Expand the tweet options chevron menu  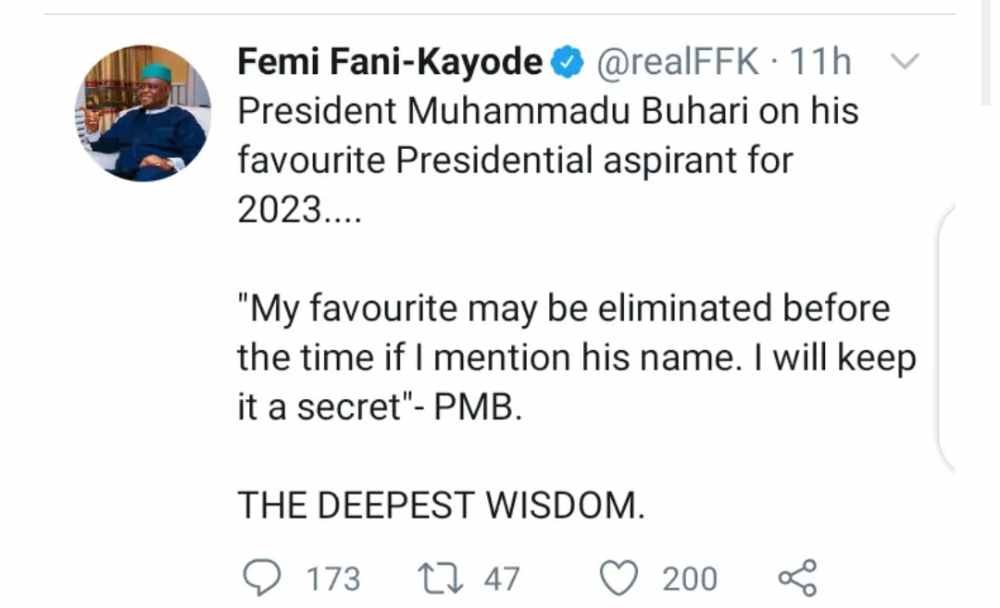[x=904, y=62]
